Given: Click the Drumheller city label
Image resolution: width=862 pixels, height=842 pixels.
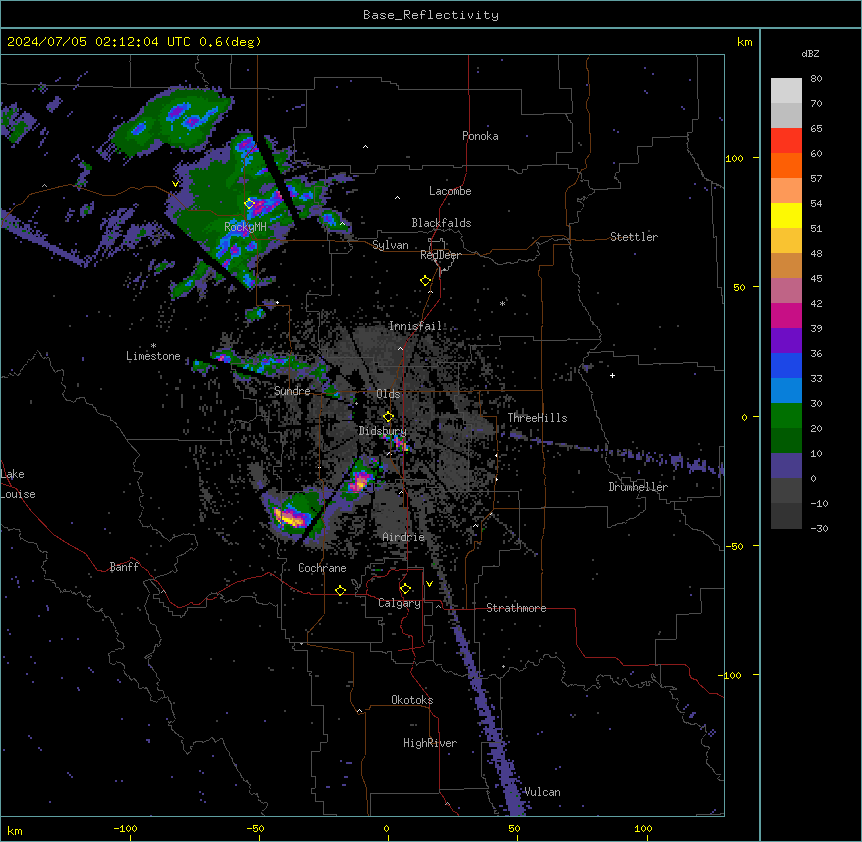Looking at the screenshot, I should pyautogui.click(x=638, y=487).
